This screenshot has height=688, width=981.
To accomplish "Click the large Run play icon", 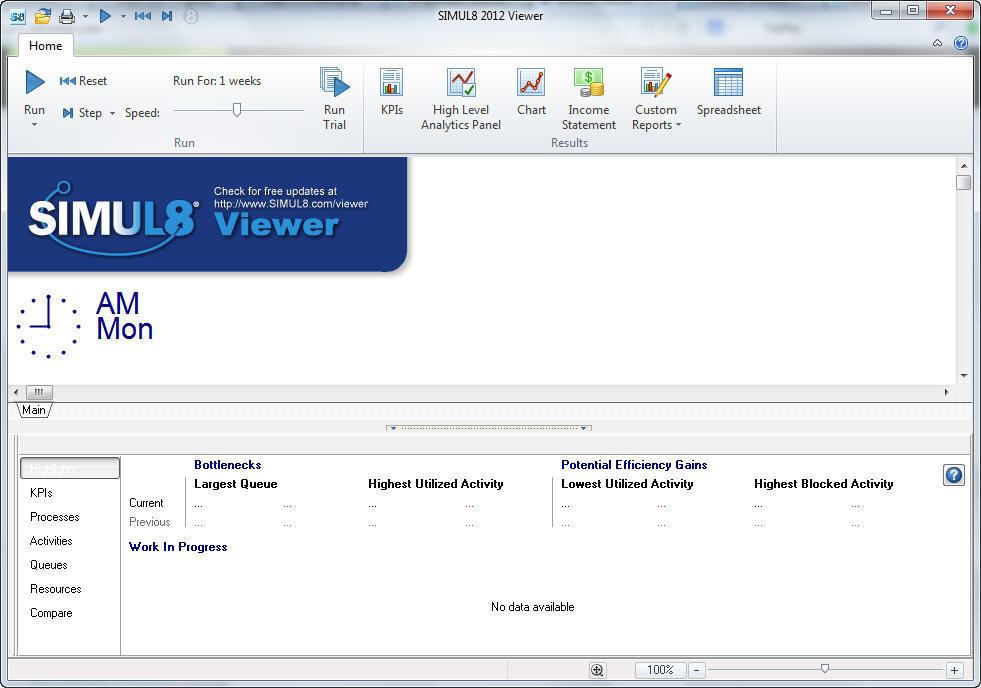I will [x=34, y=82].
